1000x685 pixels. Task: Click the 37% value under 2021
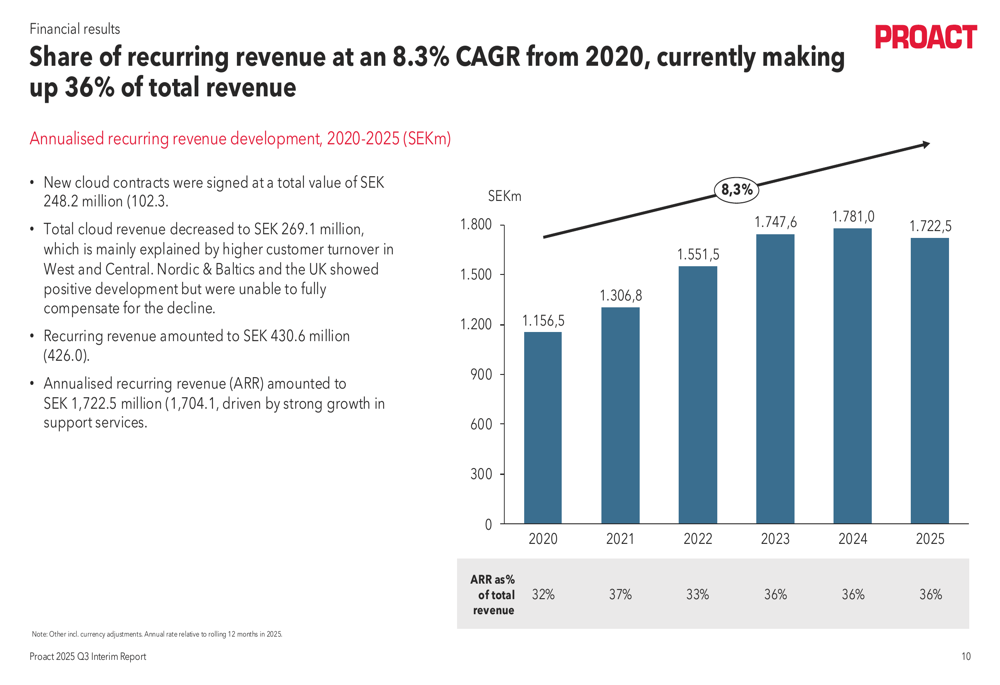[x=620, y=594]
